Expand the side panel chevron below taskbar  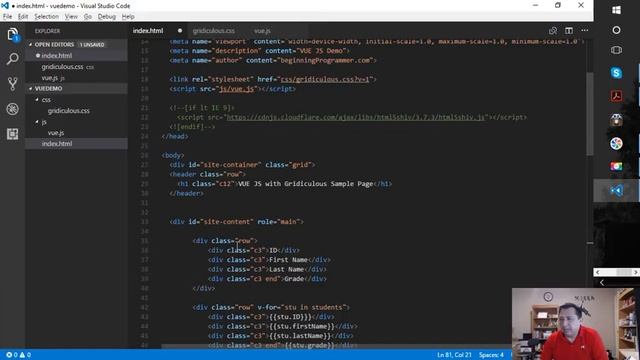tap(602, 282)
